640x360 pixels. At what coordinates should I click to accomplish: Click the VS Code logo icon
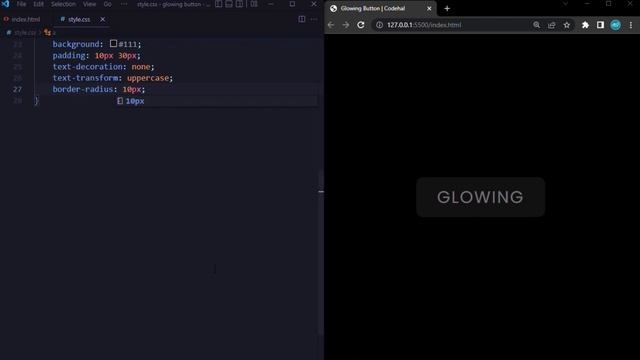click(5, 4)
